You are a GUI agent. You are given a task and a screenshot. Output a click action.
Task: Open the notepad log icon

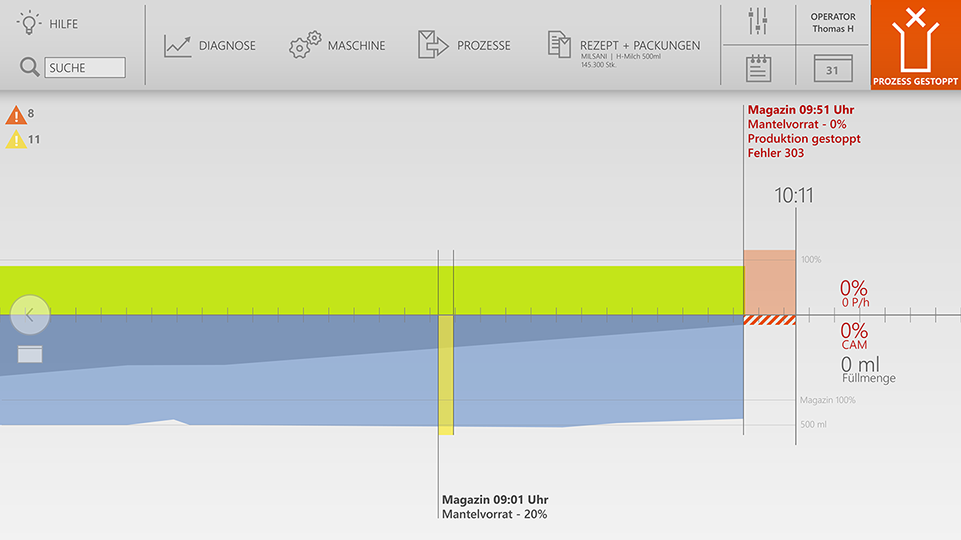pyautogui.click(x=758, y=68)
